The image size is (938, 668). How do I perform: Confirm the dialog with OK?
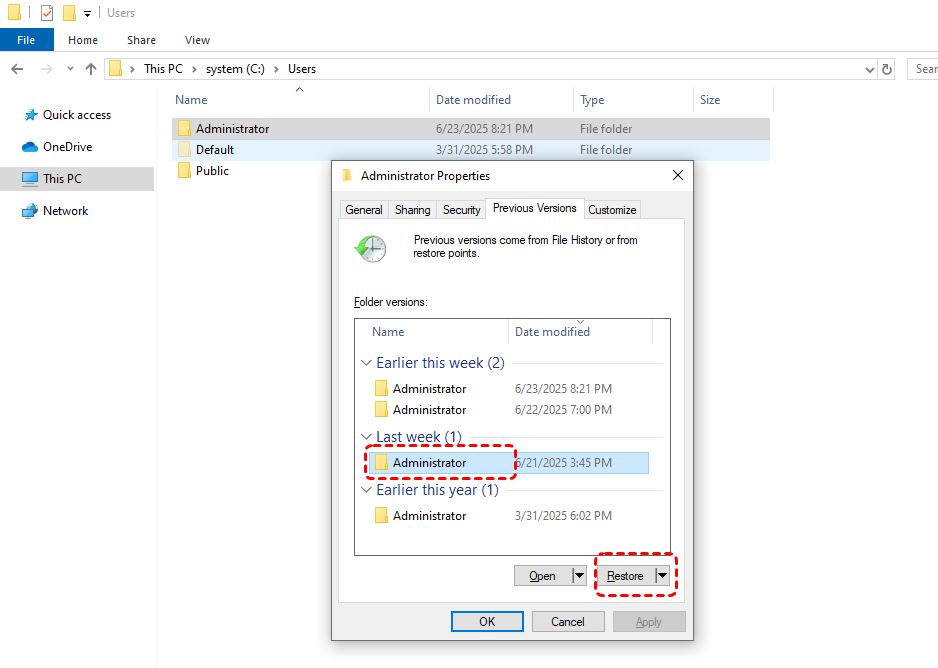(x=487, y=621)
